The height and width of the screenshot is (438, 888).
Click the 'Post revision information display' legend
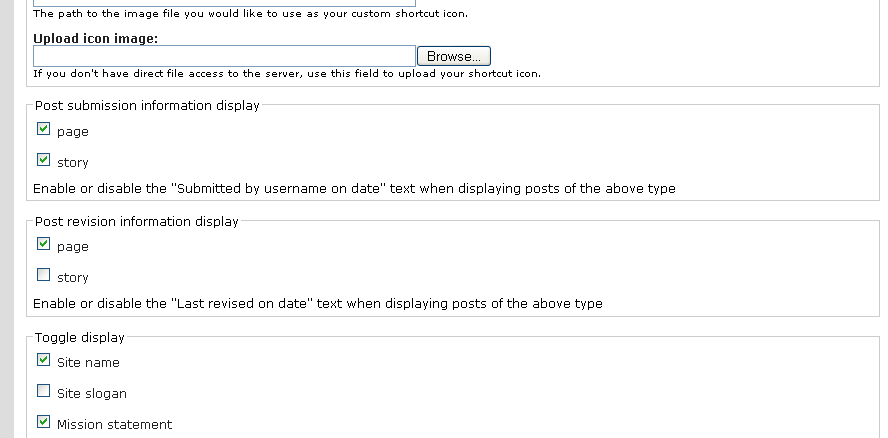pyautogui.click(x=137, y=222)
